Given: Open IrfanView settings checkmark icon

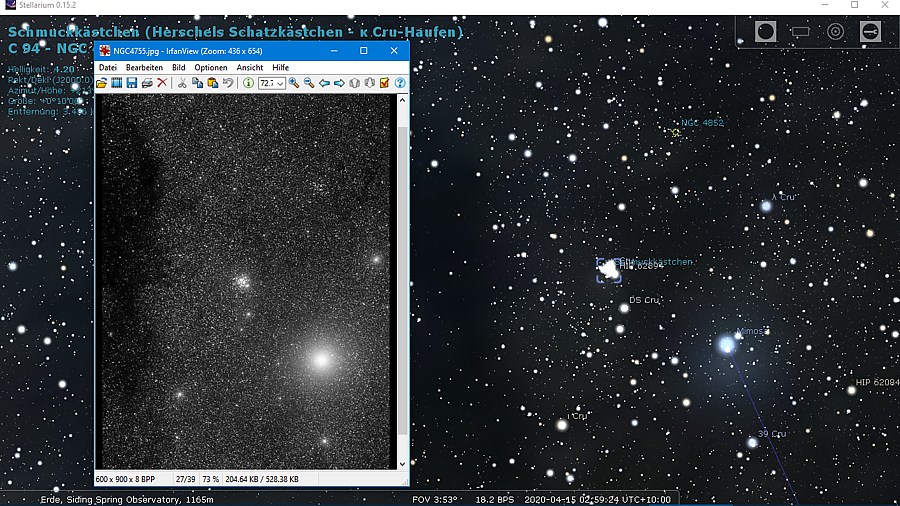Looking at the screenshot, I should pyautogui.click(x=385, y=83).
